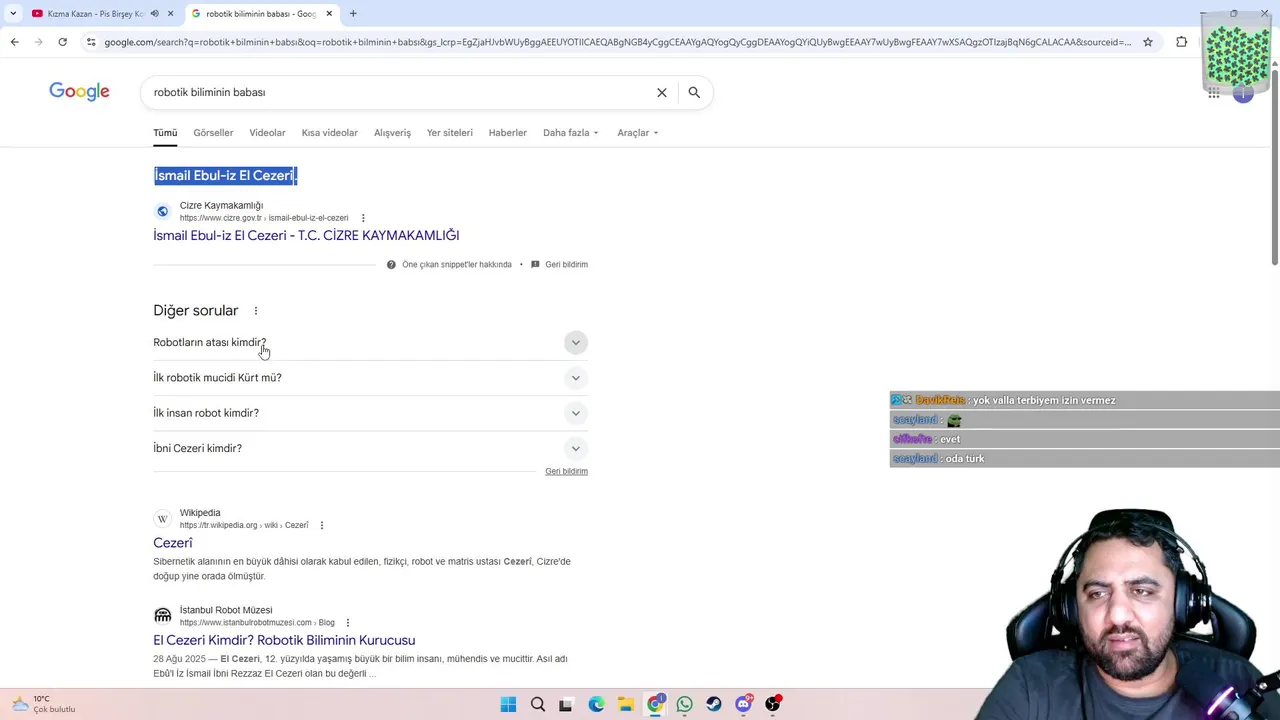Switch to the Videolar tab
The width and height of the screenshot is (1280, 720).
pos(267,133)
